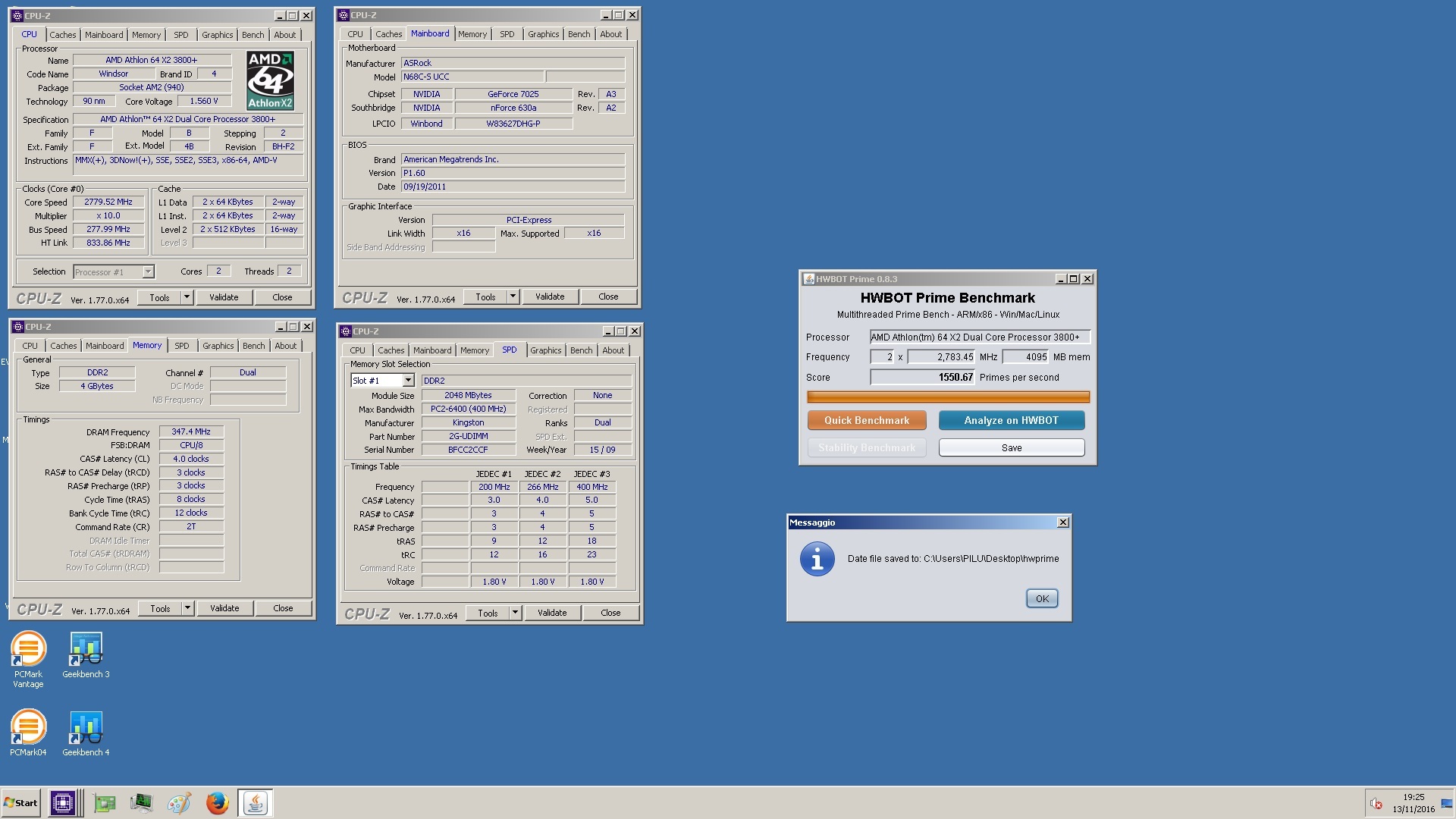Viewport: 1456px width, 819px height.
Task: Click Quick Benchmark button in HWBOT Prime
Action: click(867, 421)
